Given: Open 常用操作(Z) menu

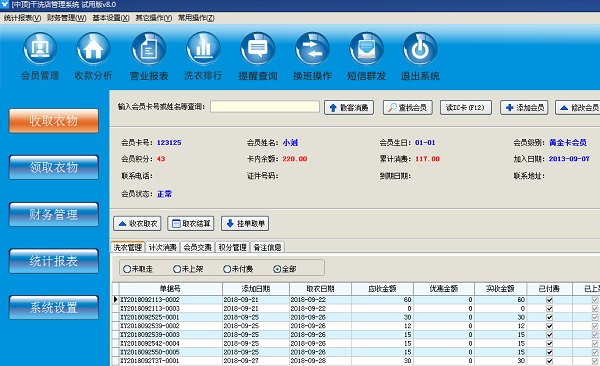Looking at the screenshot, I should point(196,18).
